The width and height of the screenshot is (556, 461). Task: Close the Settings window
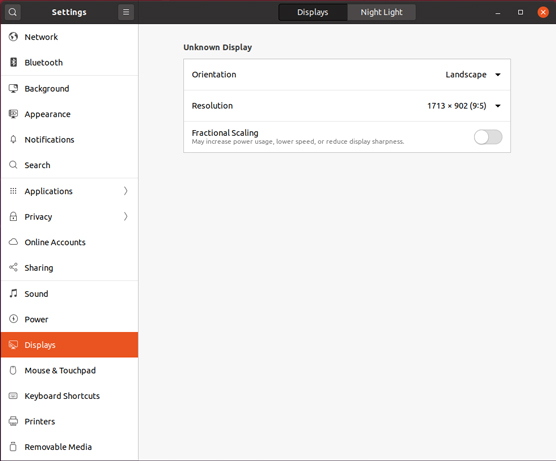pyautogui.click(x=543, y=12)
